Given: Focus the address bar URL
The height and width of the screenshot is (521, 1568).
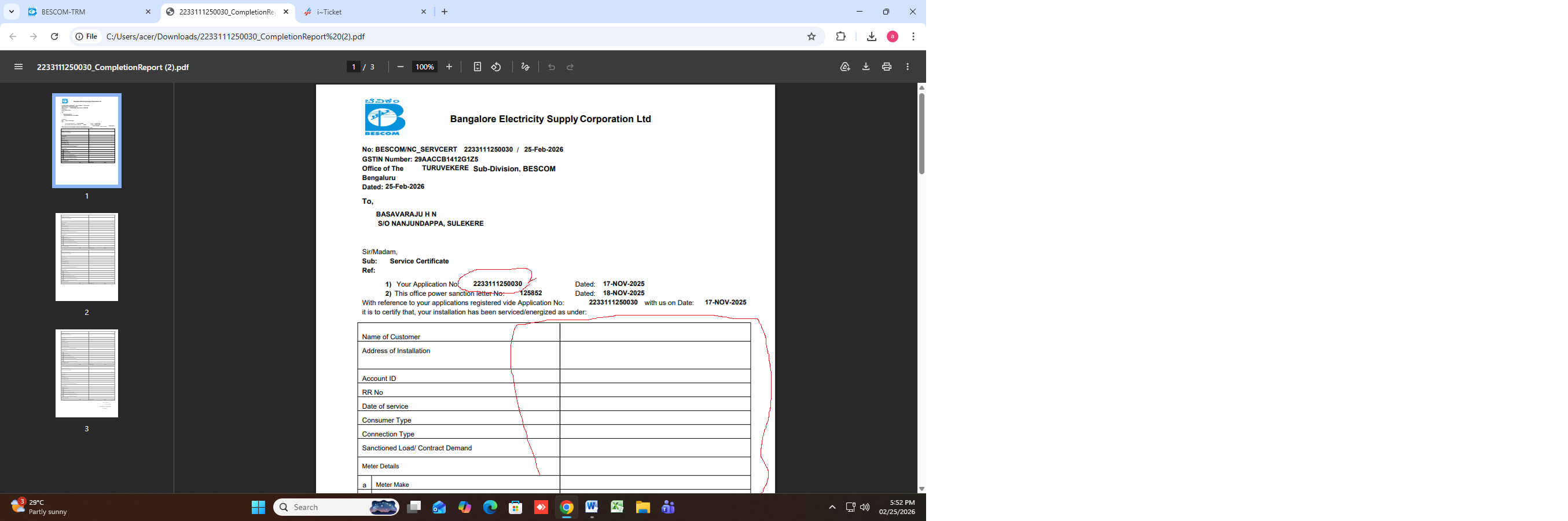Looking at the screenshot, I should coord(235,36).
